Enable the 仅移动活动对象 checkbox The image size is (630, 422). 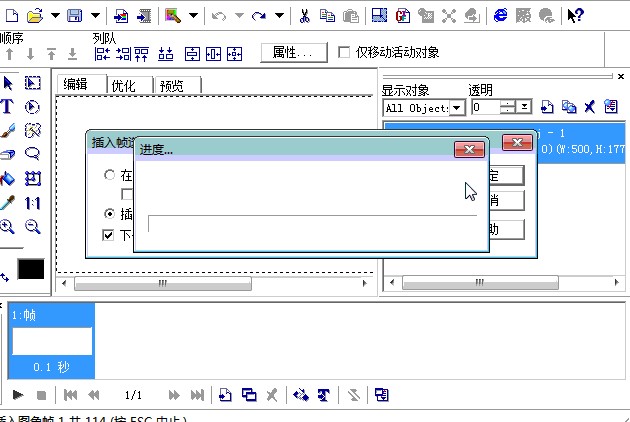tap(345, 52)
